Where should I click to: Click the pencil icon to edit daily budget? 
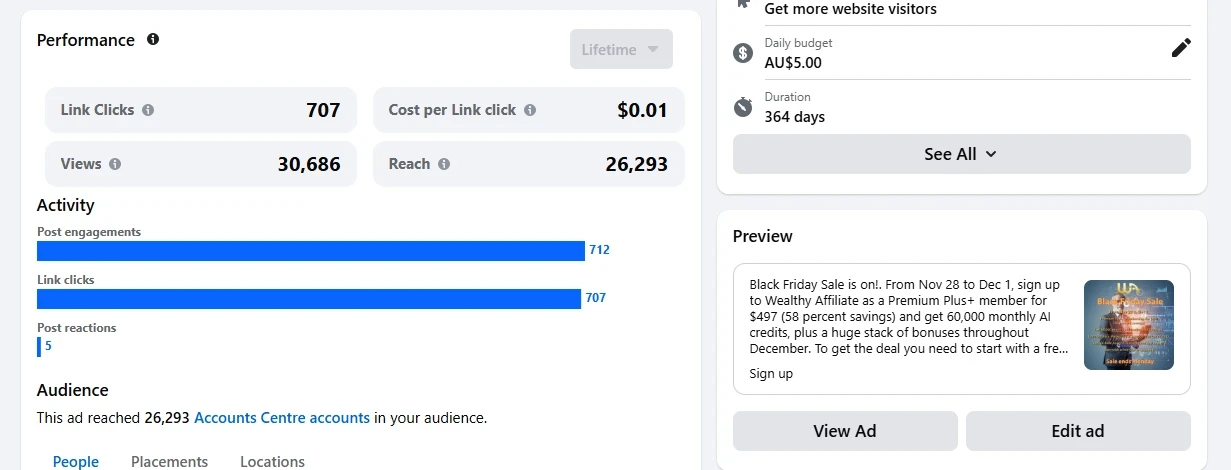(1181, 48)
